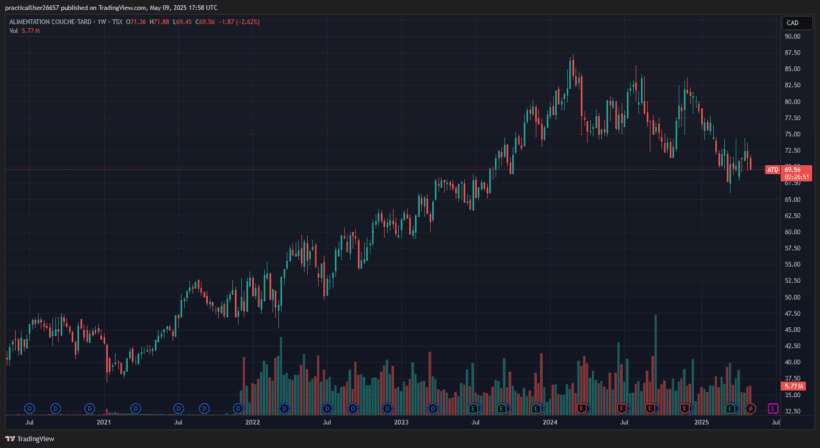The image size is (820, 448).
Task: Click the red lightning marker near timeline end
Action: click(751, 408)
